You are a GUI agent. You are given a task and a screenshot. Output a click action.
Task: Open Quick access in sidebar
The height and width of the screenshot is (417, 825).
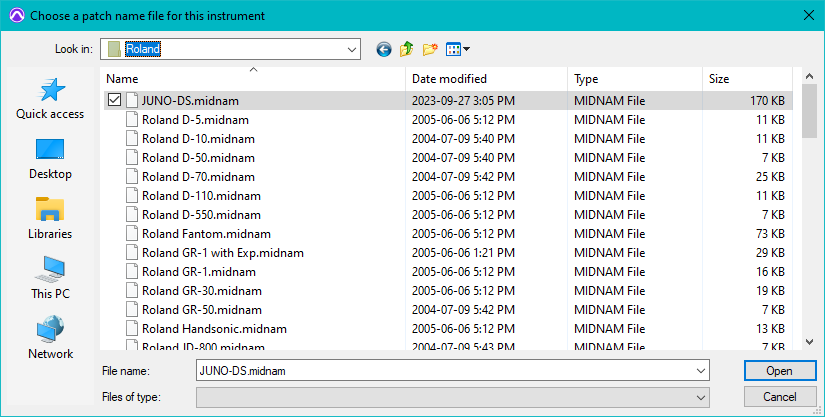point(50,99)
